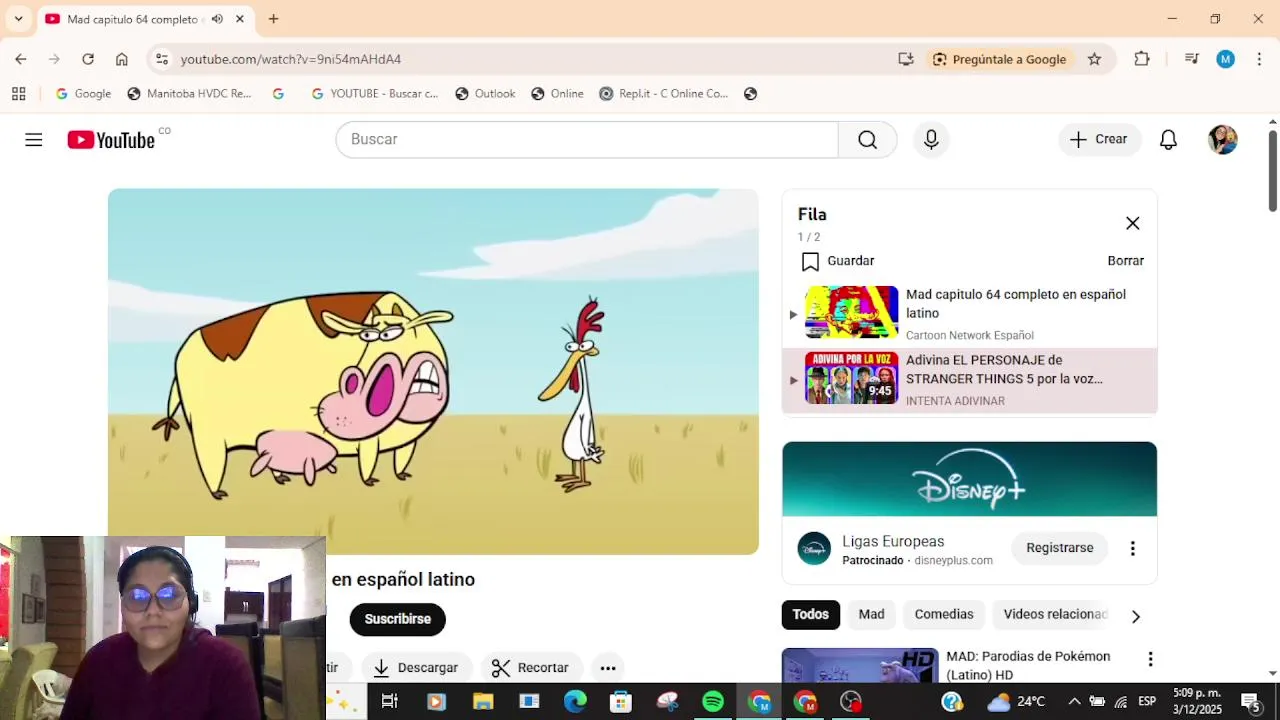Viewport: 1280px width, 720px height.
Task: Click the page vertical scrollbar
Action: tap(1272, 170)
